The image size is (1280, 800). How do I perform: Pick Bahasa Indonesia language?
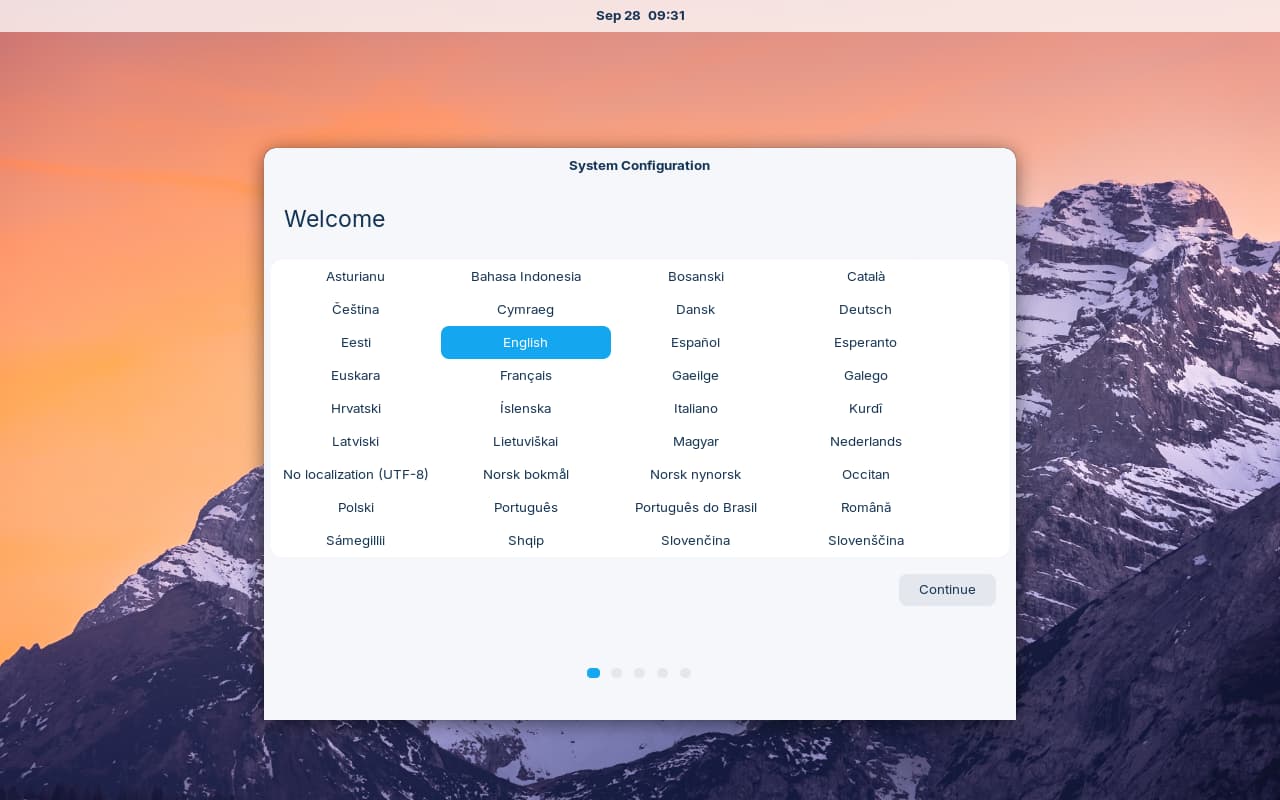point(525,276)
